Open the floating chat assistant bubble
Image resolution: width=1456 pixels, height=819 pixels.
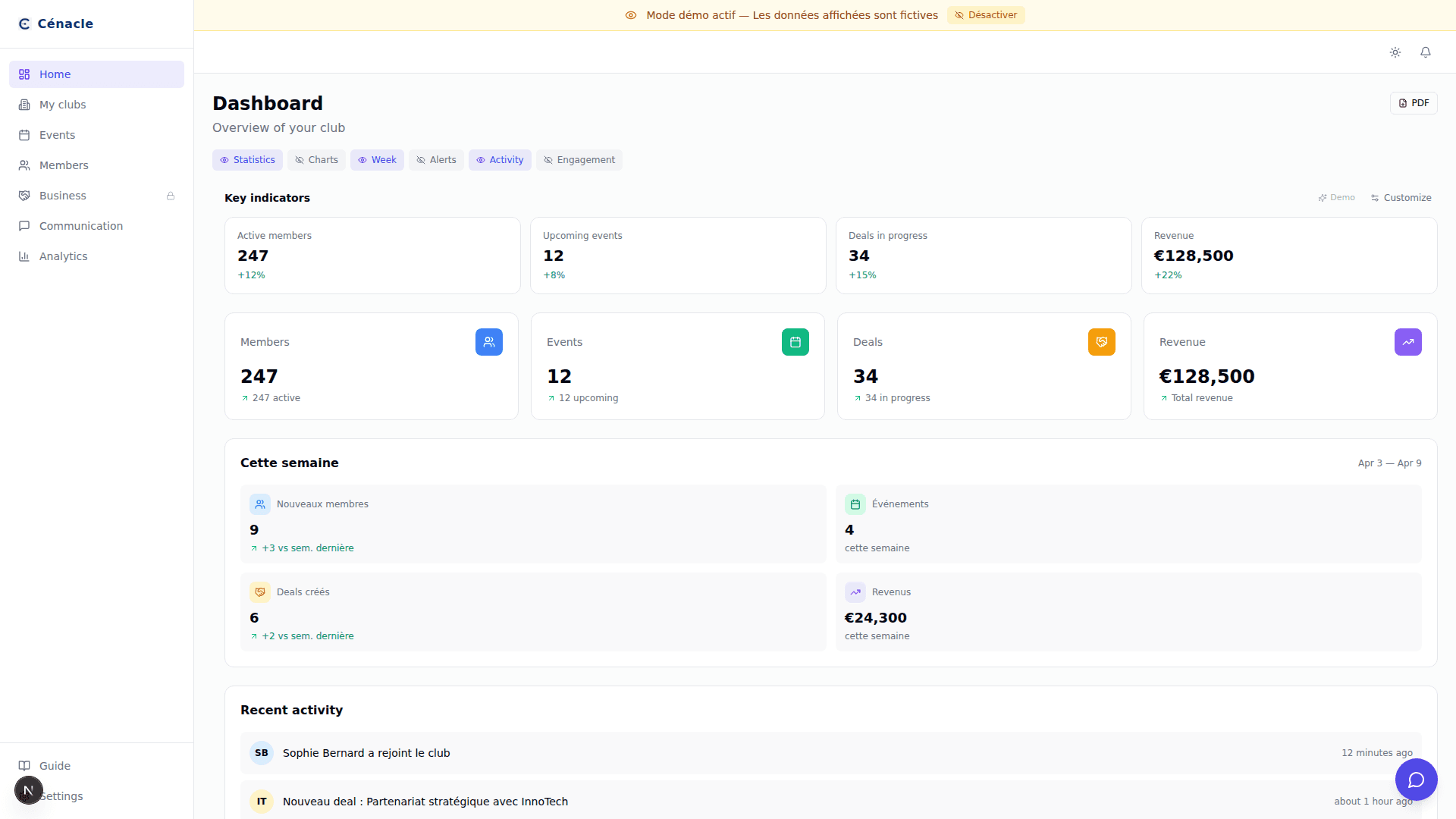[1416, 780]
